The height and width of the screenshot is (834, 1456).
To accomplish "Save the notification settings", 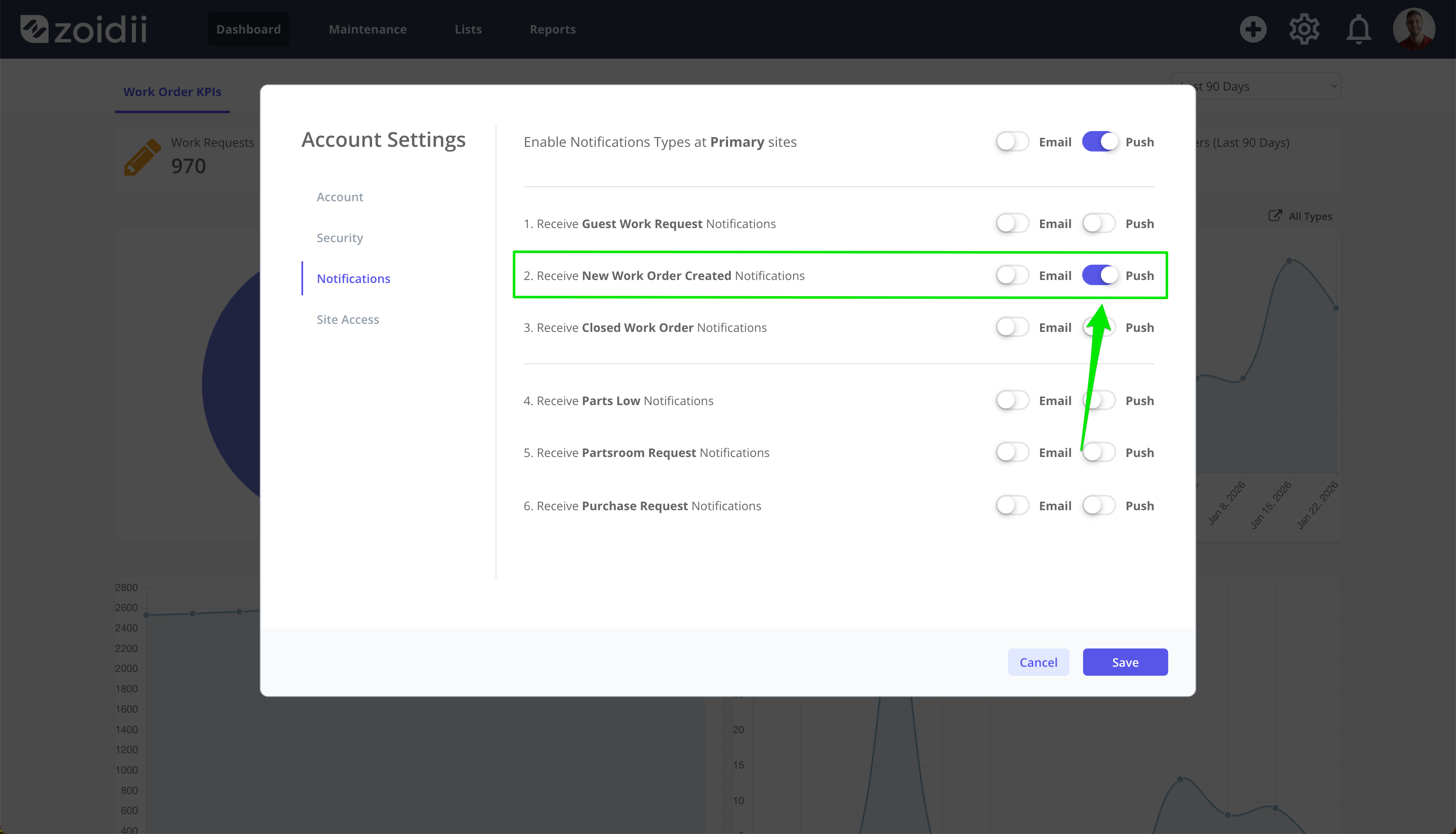I will tap(1125, 662).
